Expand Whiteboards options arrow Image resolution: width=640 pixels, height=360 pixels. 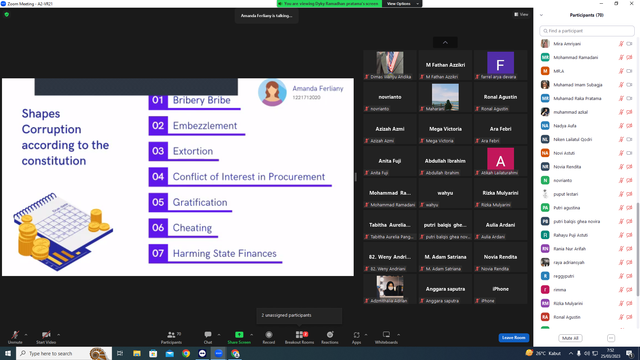tap(398, 335)
